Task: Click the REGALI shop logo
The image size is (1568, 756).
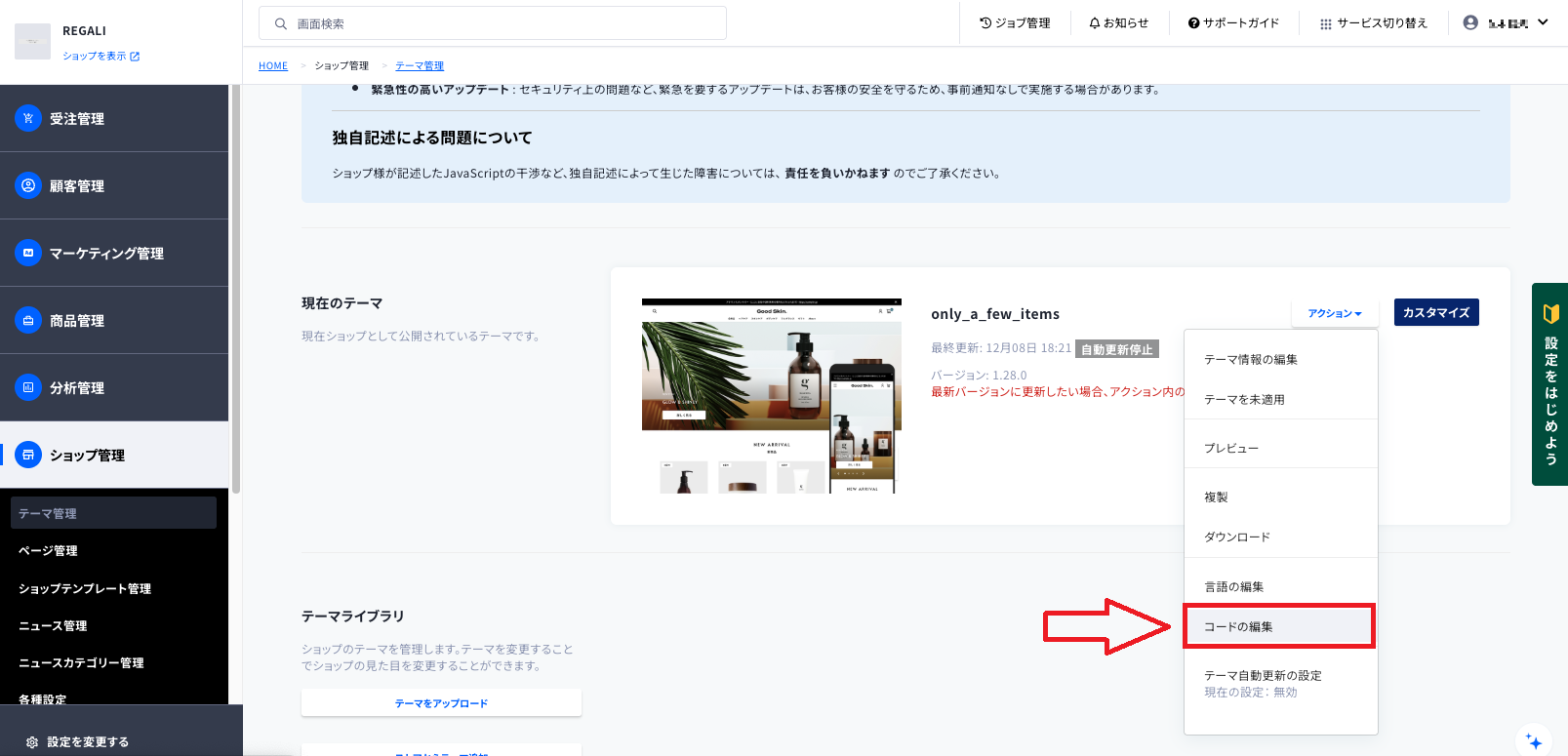Action: click(x=33, y=41)
